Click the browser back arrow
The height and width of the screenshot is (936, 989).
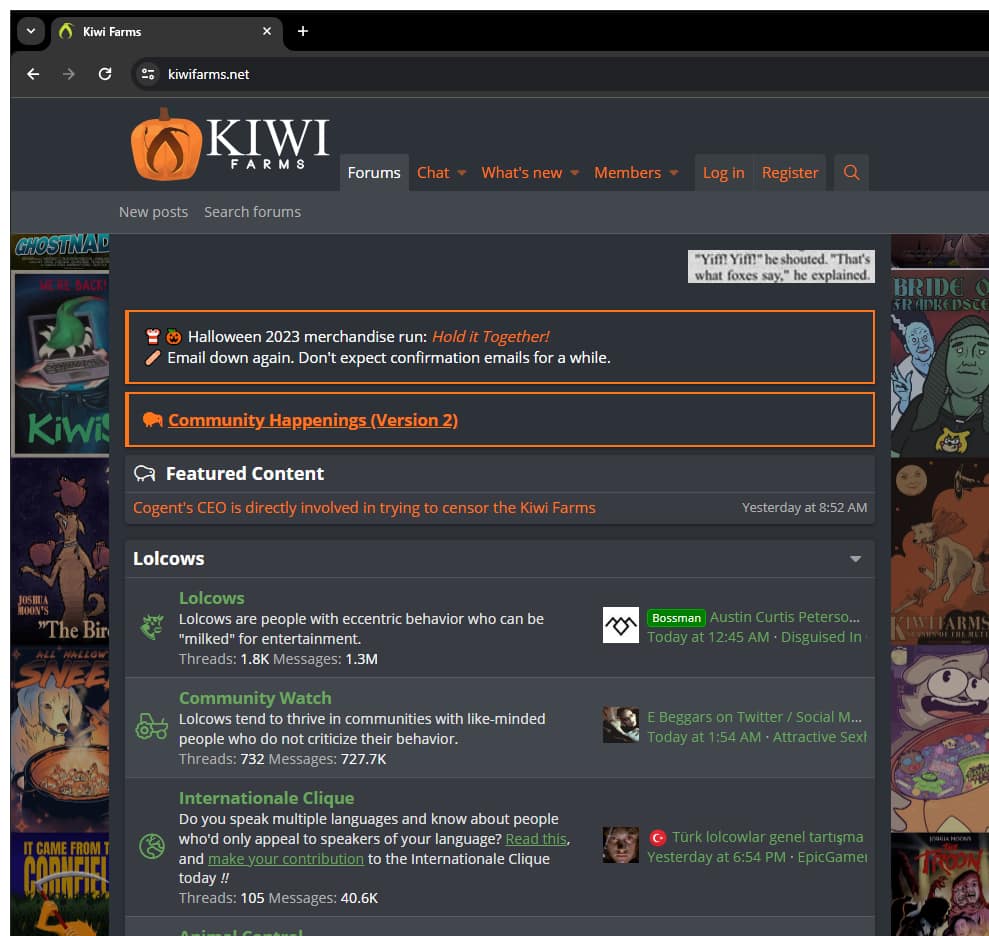coord(33,74)
